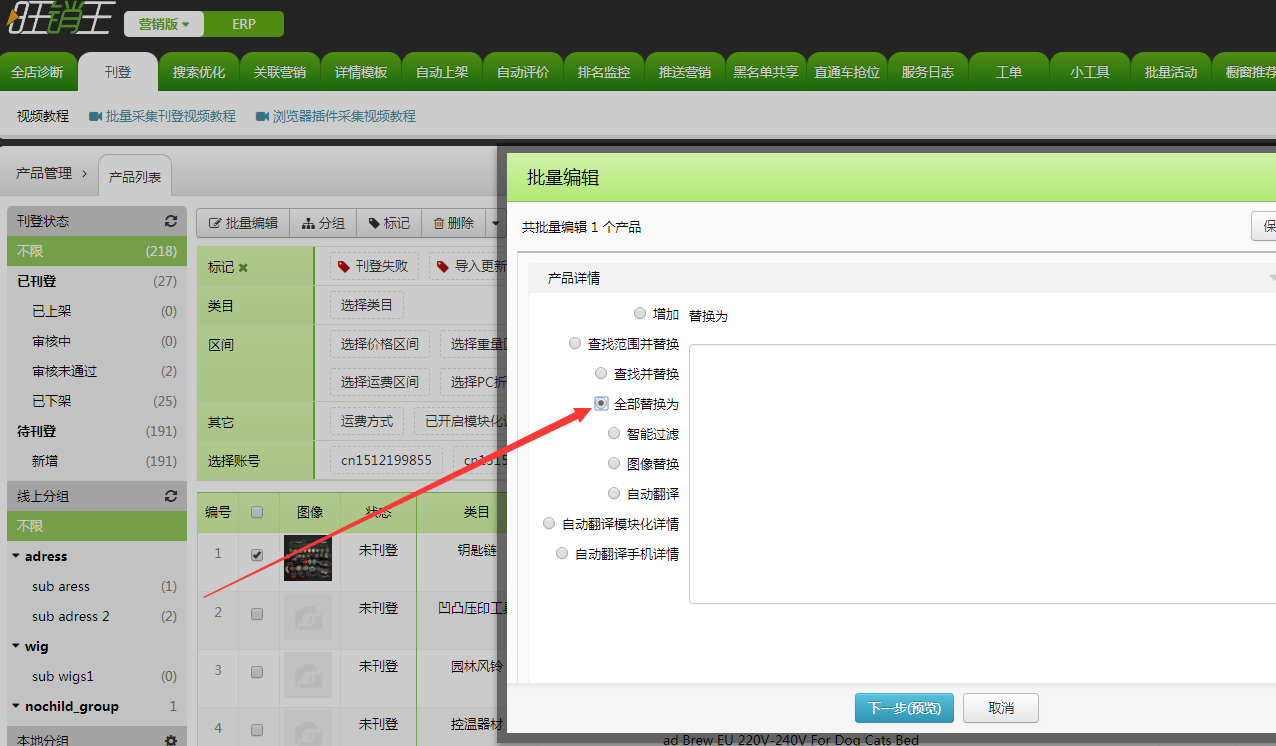The width and height of the screenshot is (1276, 746).
Task: Select the 图像替换 radio option
Action: pyautogui.click(x=614, y=463)
